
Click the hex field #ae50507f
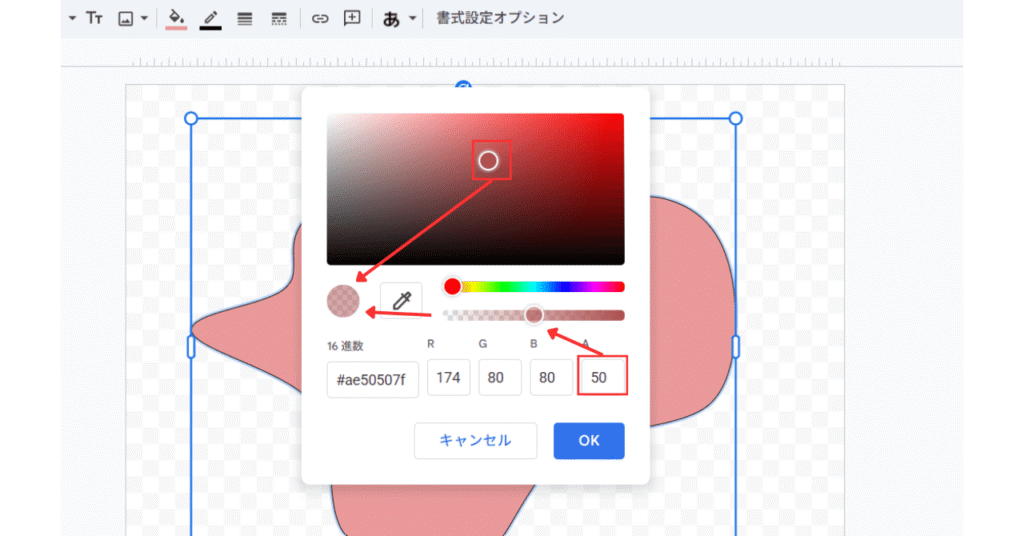click(x=372, y=379)
